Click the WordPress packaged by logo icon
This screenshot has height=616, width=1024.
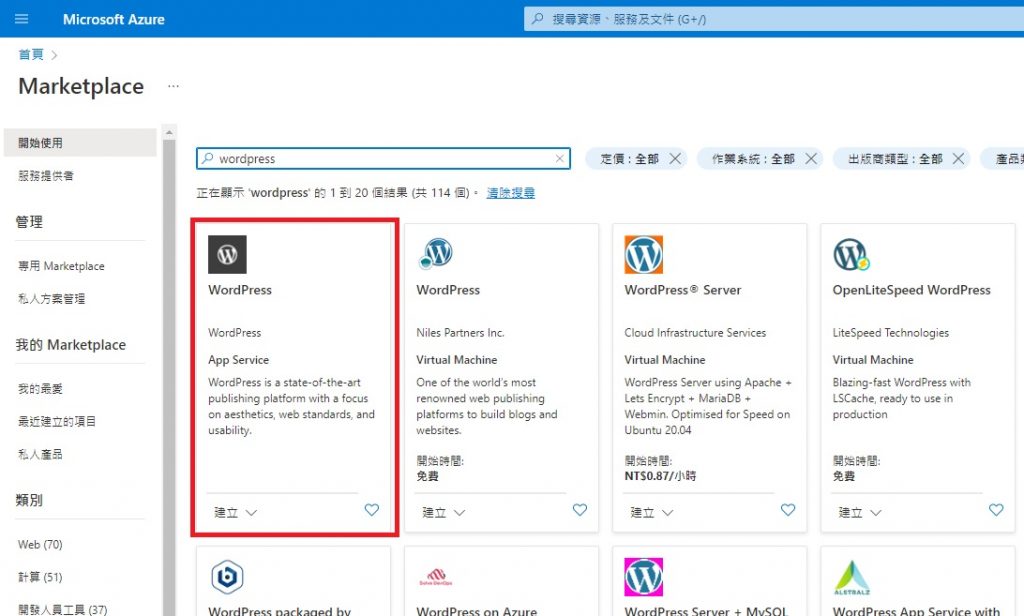point(227,577)
